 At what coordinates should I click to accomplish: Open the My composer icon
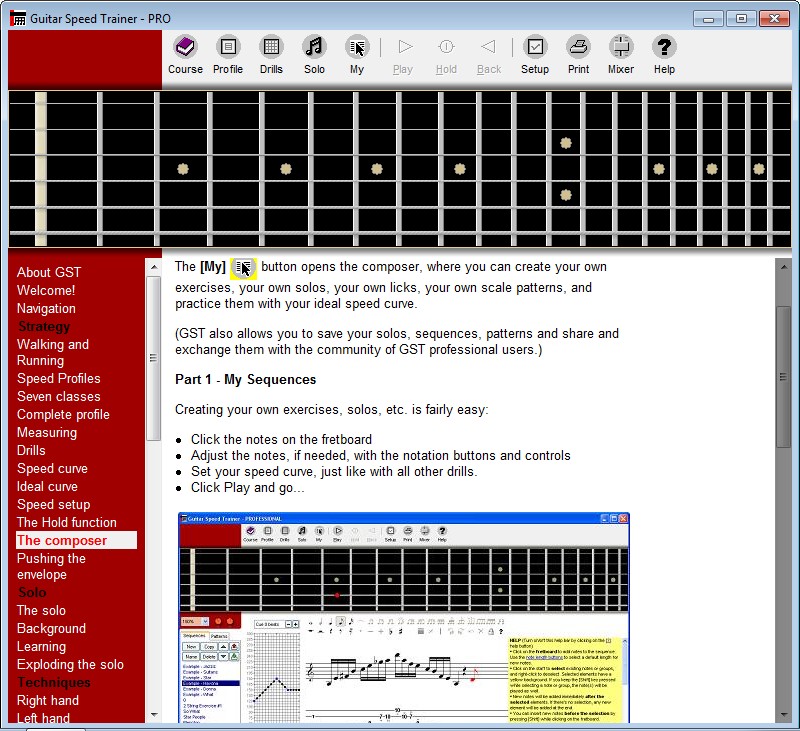click(x=357, y=47)
